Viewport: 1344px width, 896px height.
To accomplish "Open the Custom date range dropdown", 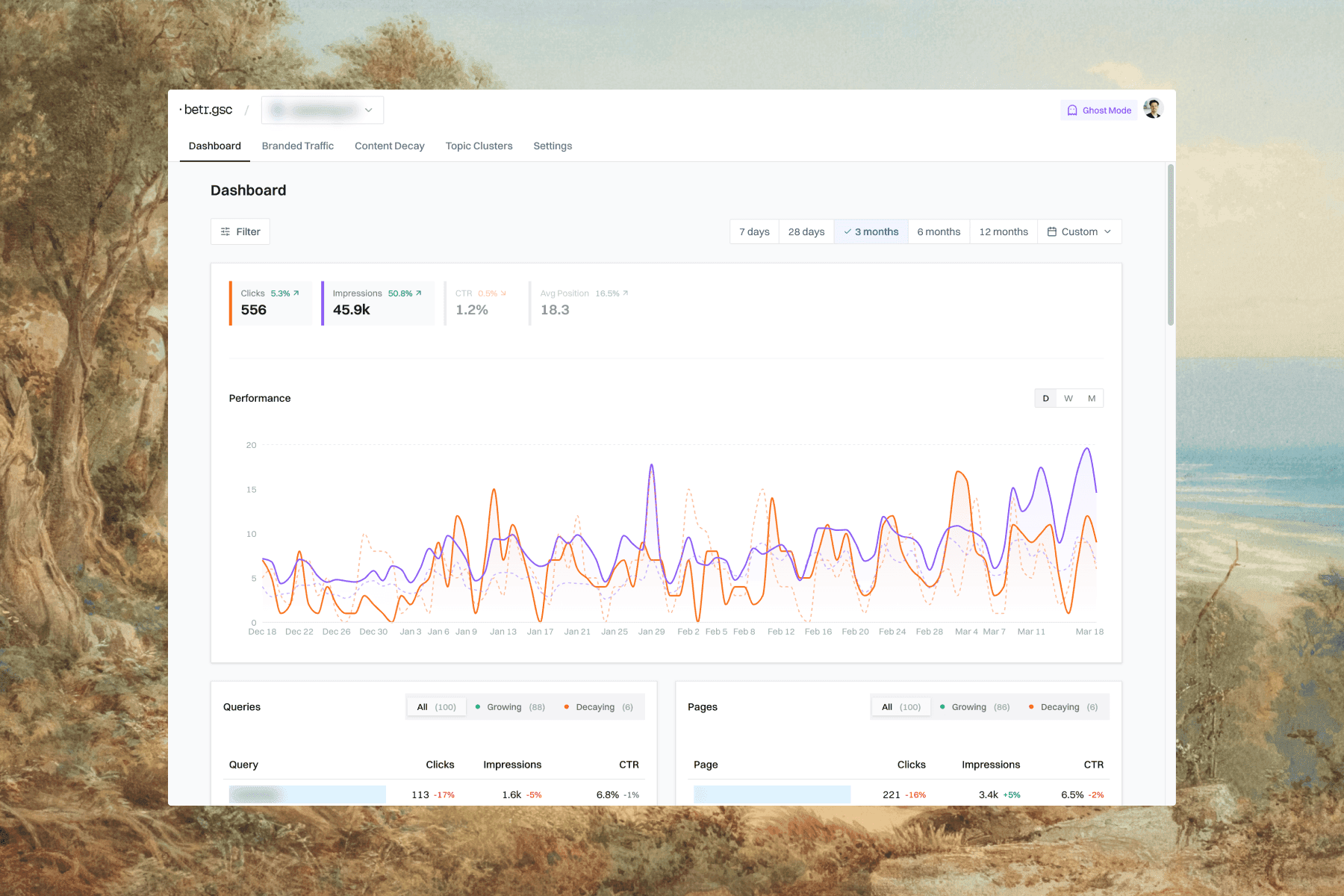I will 1079,231.
